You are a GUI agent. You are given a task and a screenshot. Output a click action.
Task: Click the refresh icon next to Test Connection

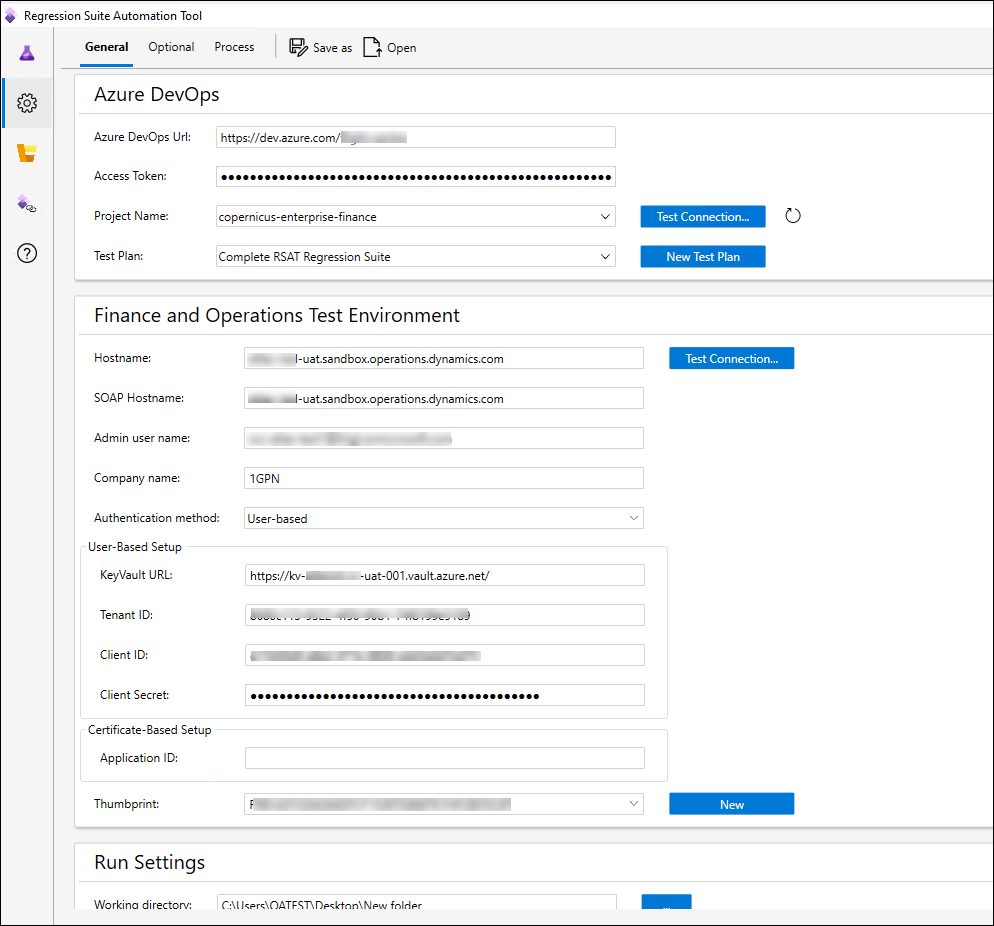(x=792, y=216)
